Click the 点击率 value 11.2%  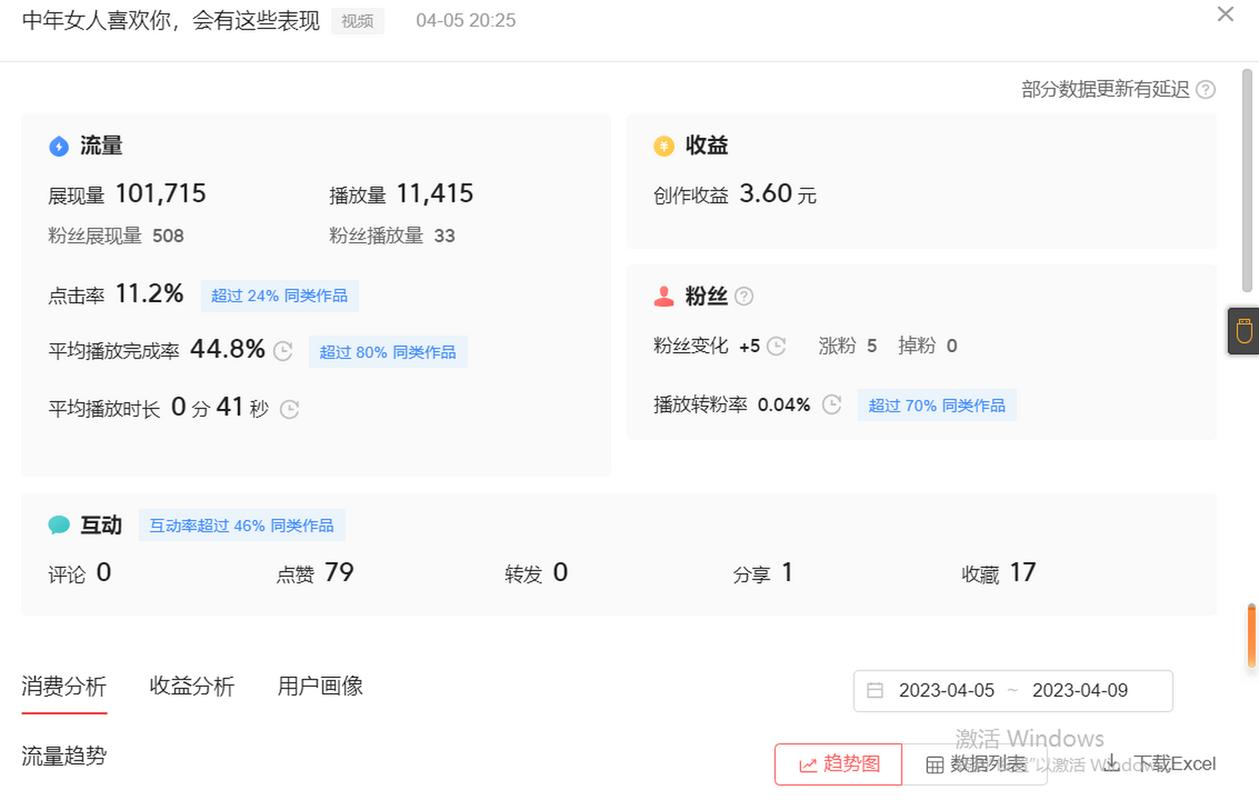(150, 293)
